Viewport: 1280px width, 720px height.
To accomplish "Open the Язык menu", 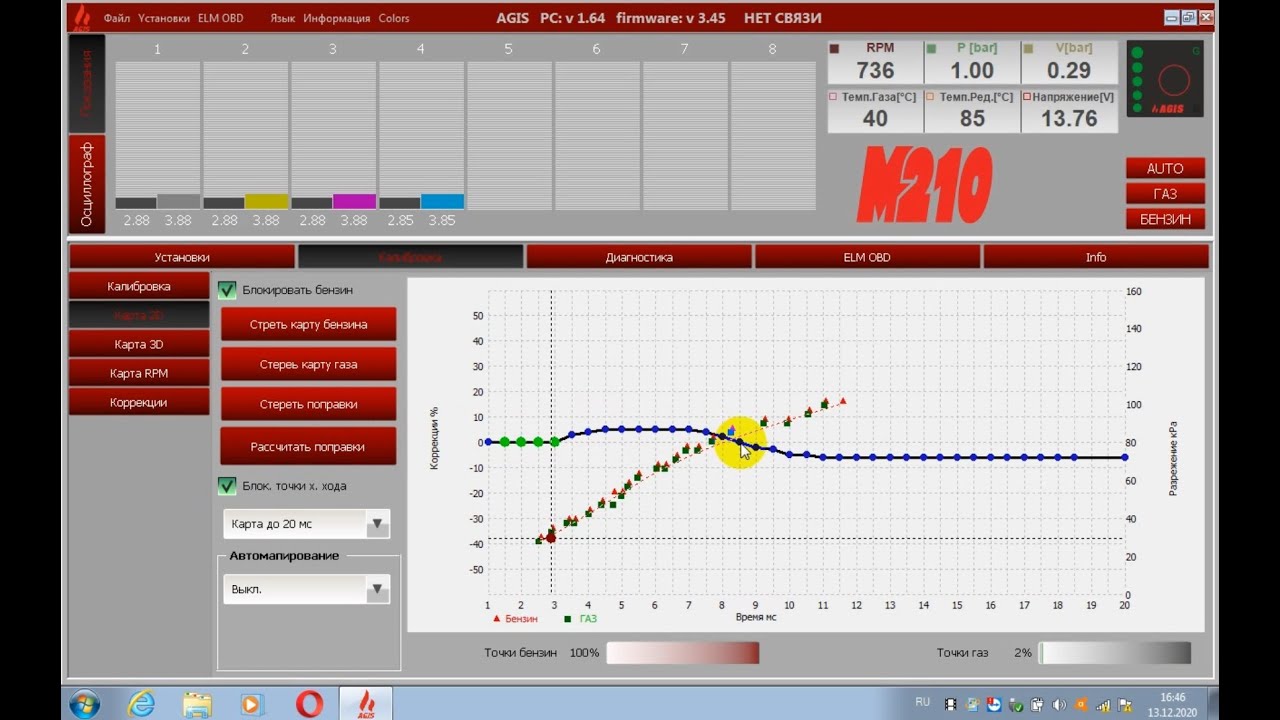I will tap(283, 18).
